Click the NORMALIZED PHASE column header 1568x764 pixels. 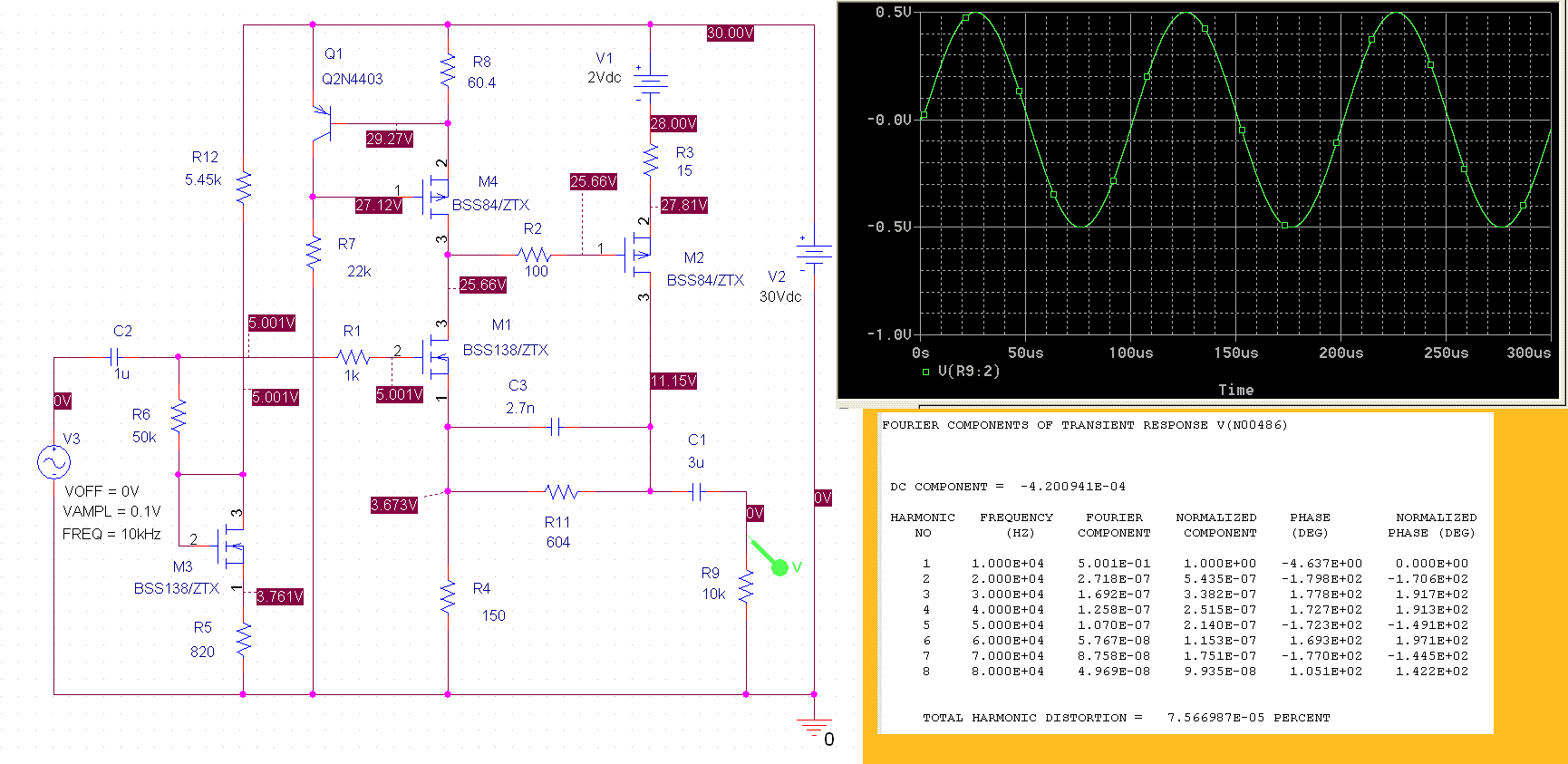click(1432, 525)
